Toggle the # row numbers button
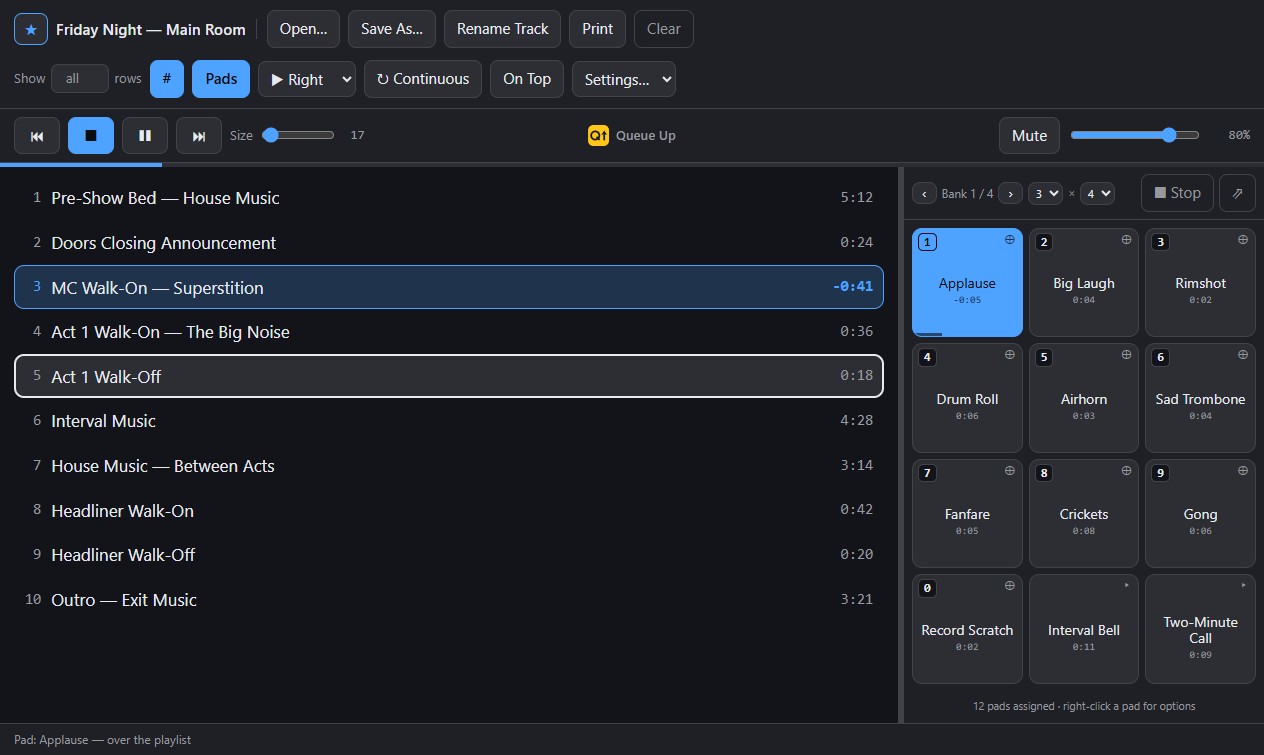Viewport: 1264px width, 755px height. [x=167, y=79]
